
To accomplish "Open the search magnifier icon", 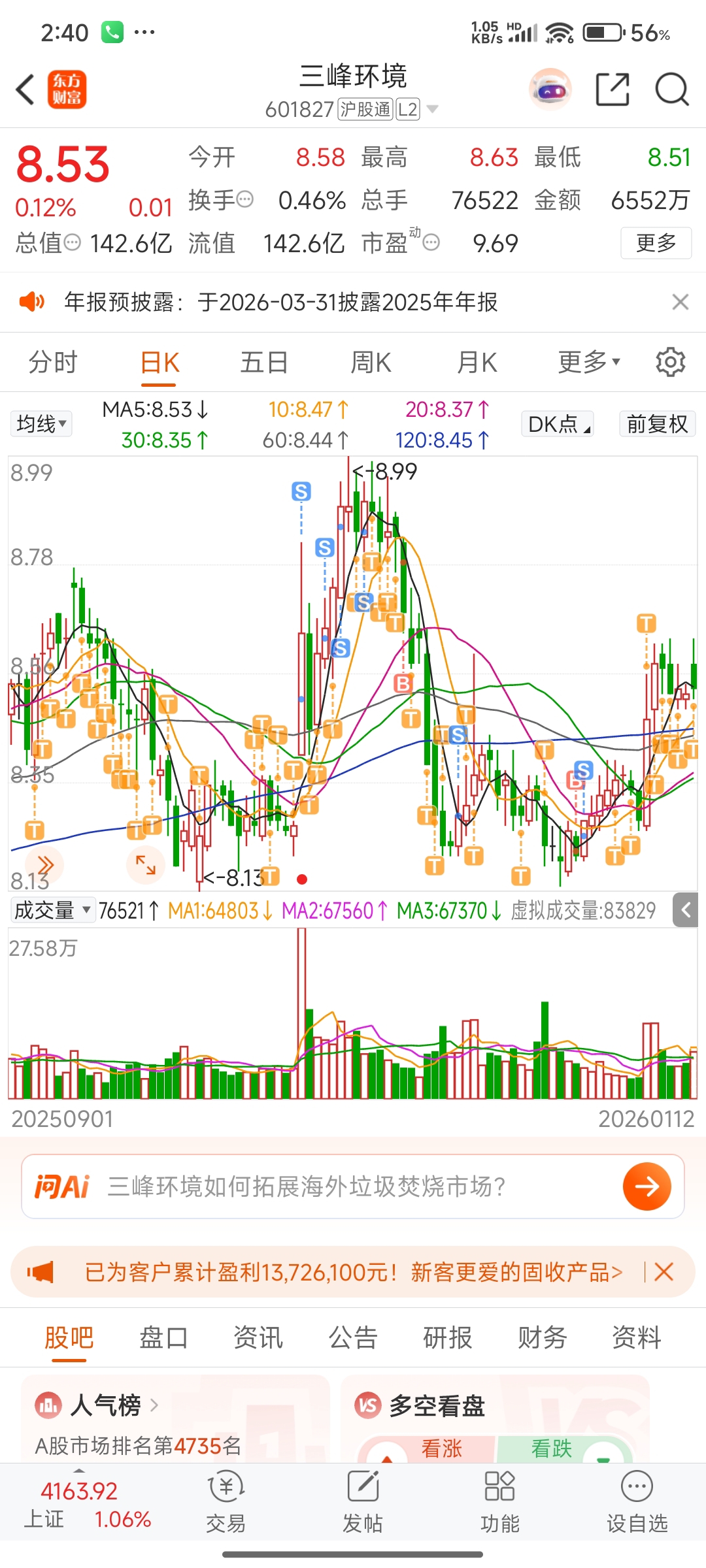I will click(672, 90).
